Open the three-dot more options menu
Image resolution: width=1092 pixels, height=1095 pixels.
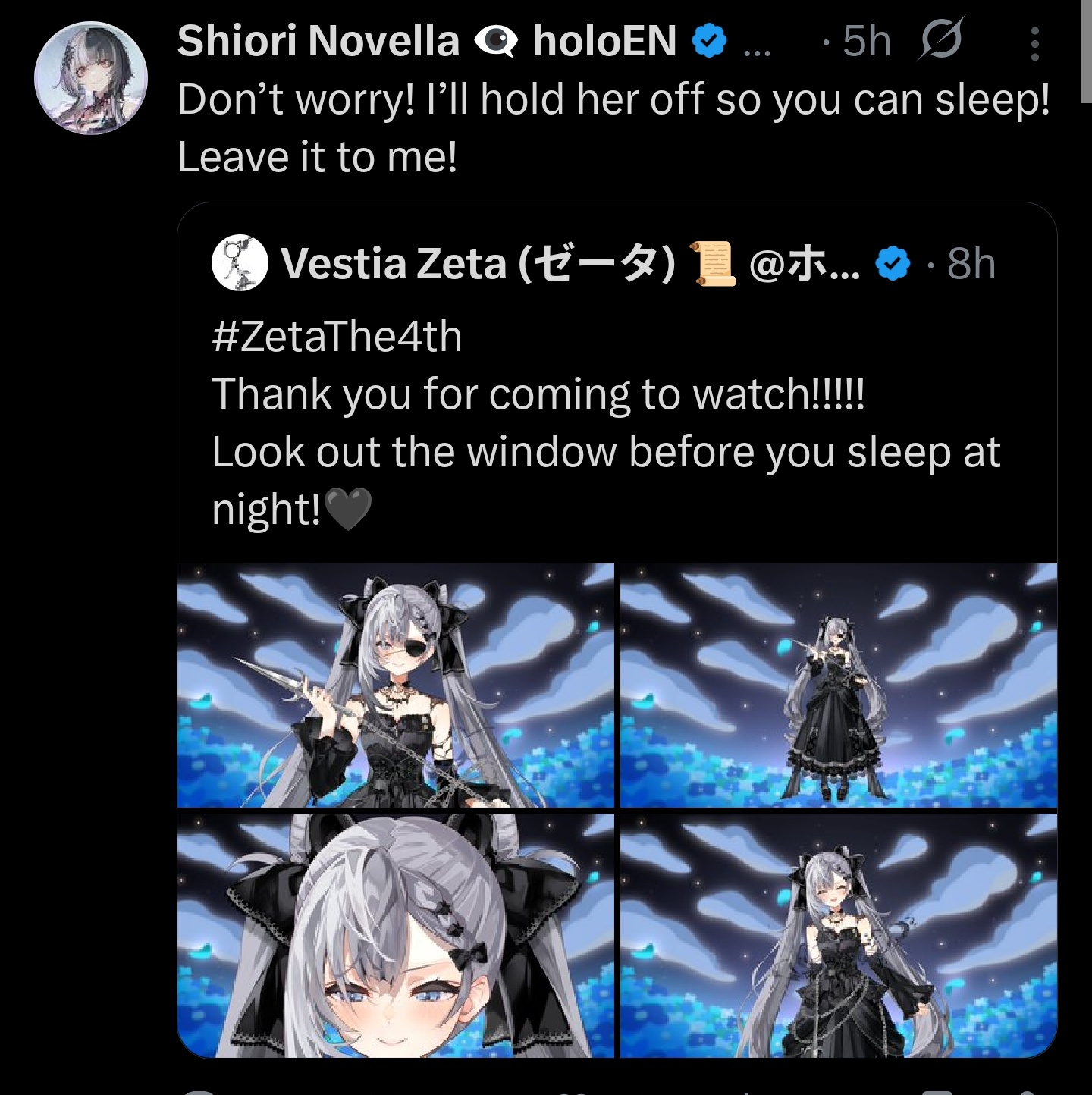(x=1034, y=43)
